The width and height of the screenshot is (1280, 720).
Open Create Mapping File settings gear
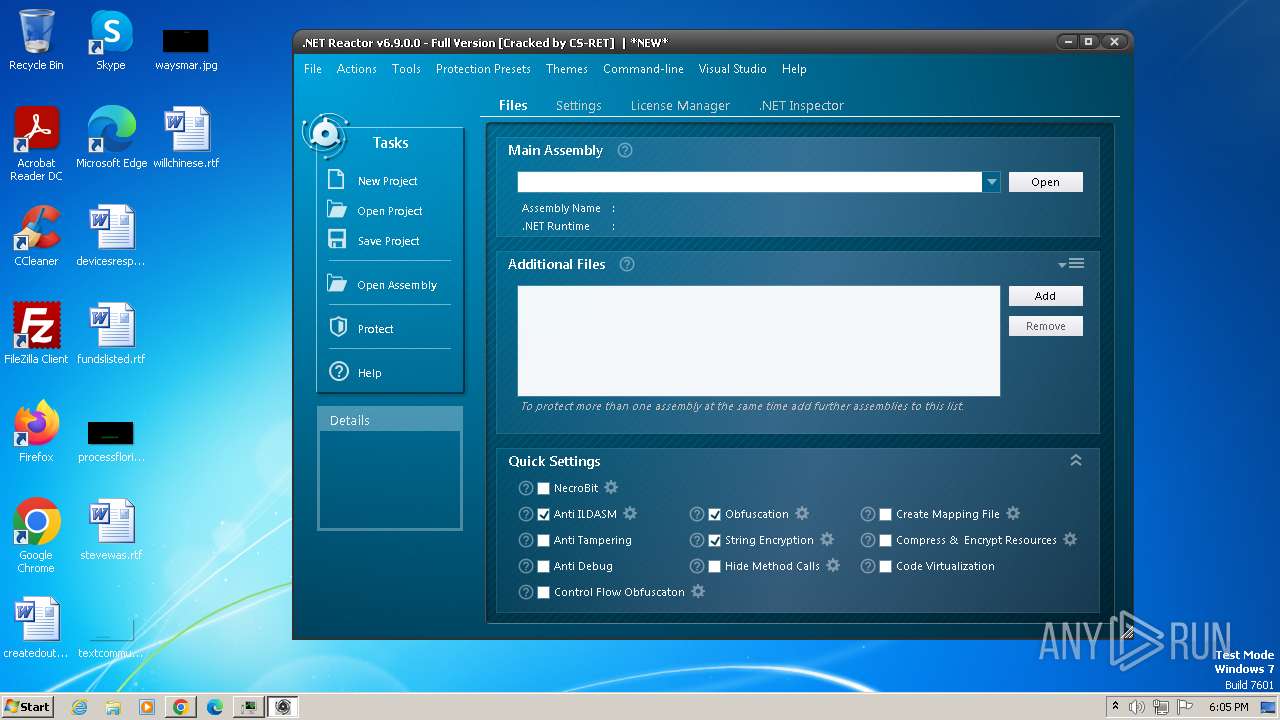[1013, 513]
